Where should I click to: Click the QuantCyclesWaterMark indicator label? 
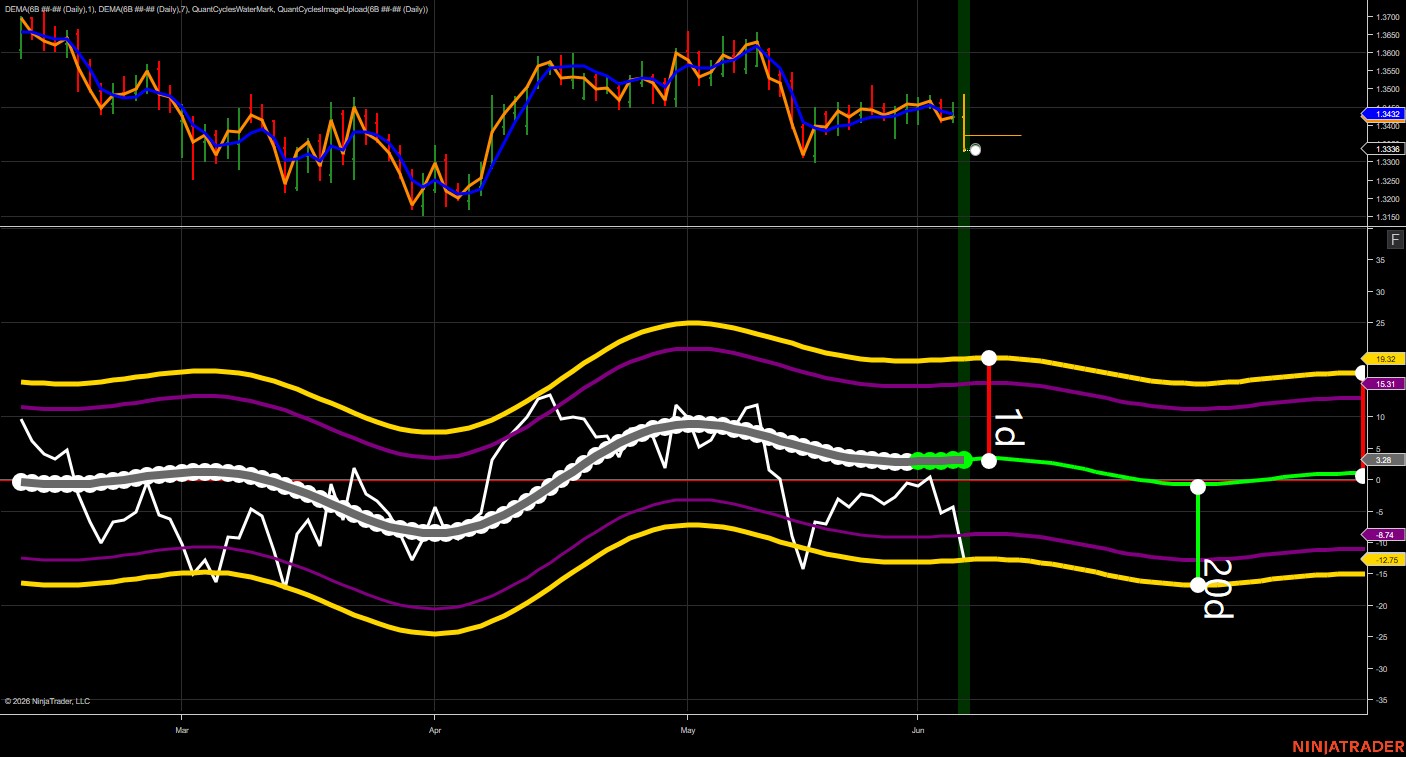click(x=235, y=9)
